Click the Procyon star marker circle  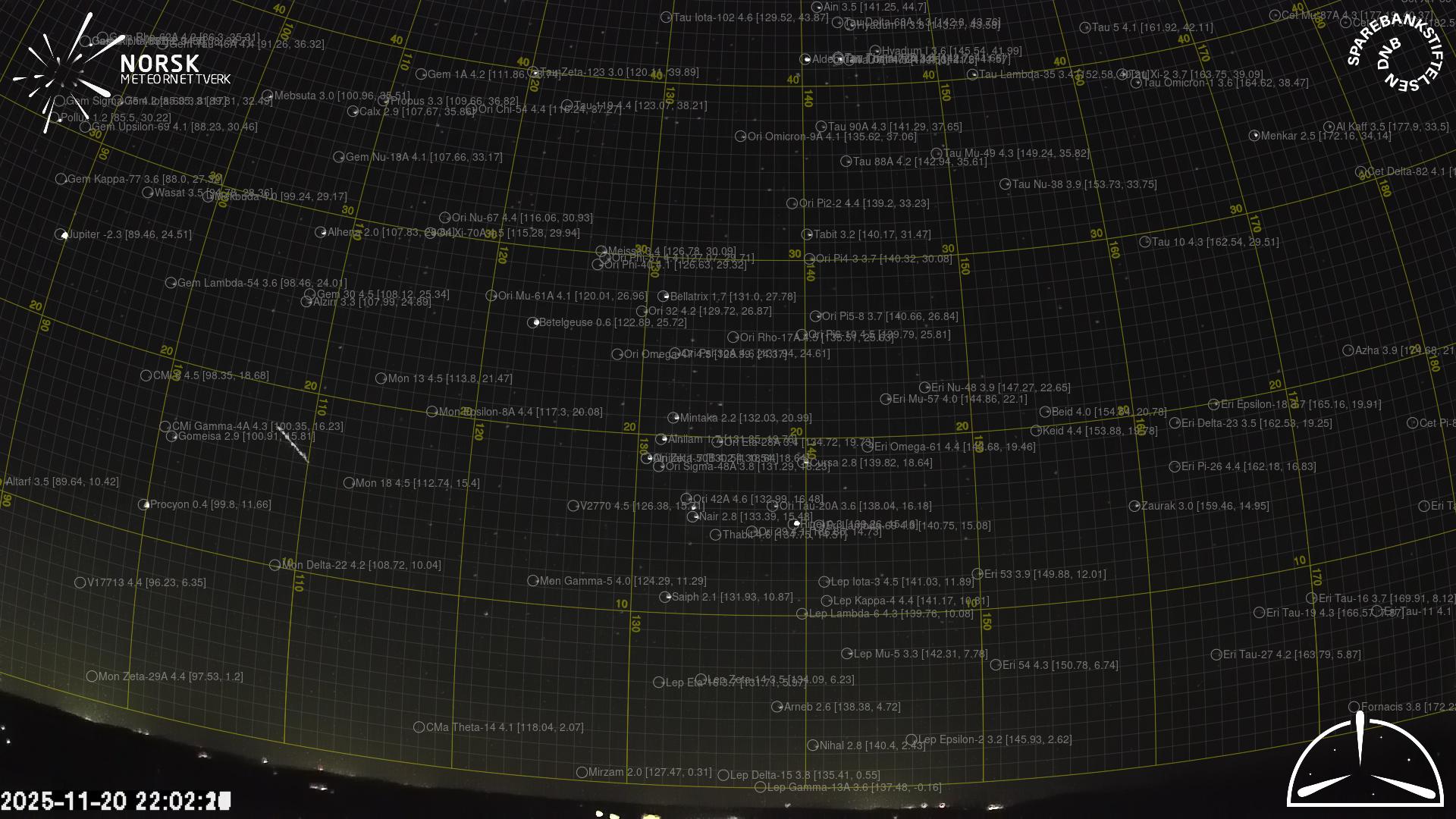click(143, 505)
